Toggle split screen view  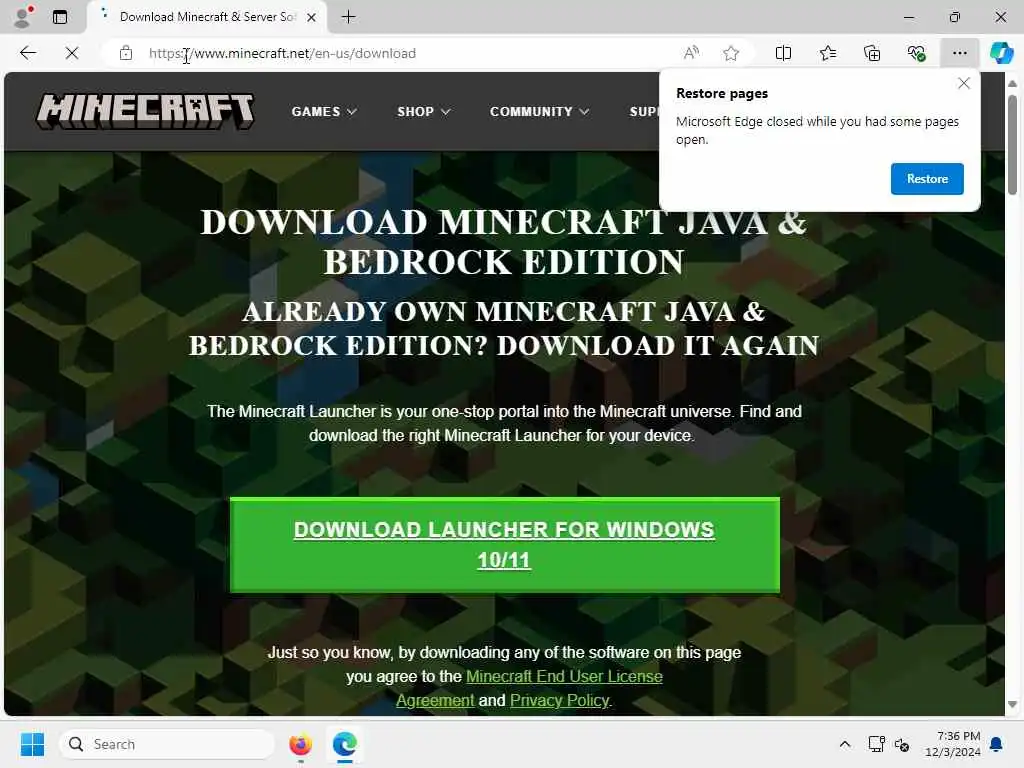click(x=783, y=53)
